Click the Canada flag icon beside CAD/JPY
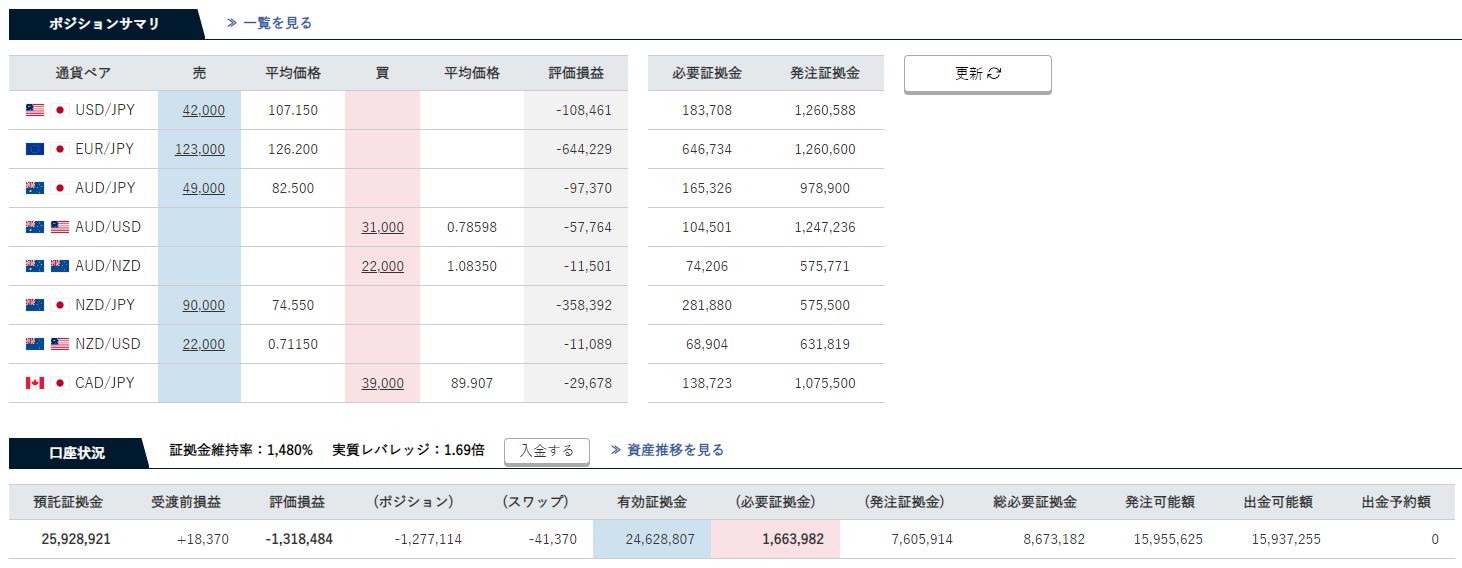This screenshot has height=568, width=1462. [35, 383]
